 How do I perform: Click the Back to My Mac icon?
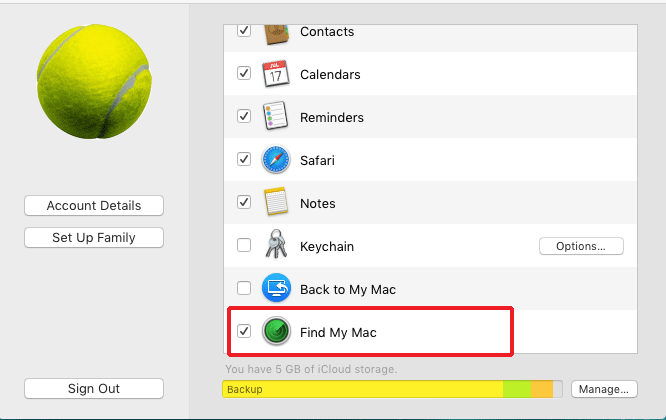coord(276,289)
